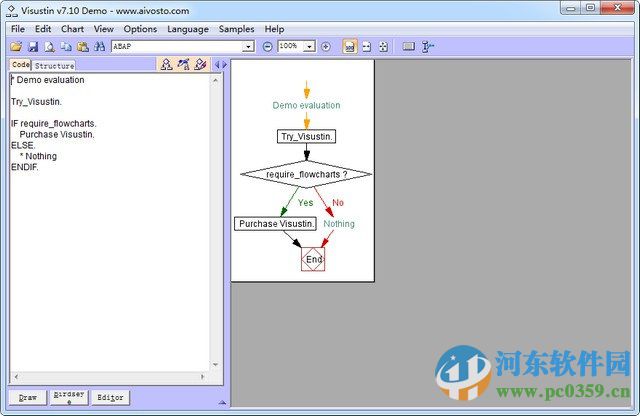Open find with the binoculars icon

100,47
